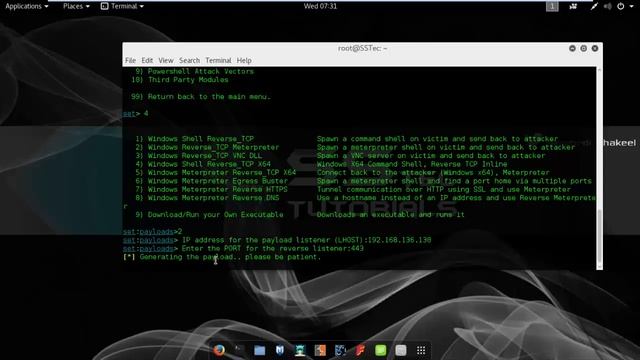Click workspace indicator 1 in top bar

coord(552,6)
